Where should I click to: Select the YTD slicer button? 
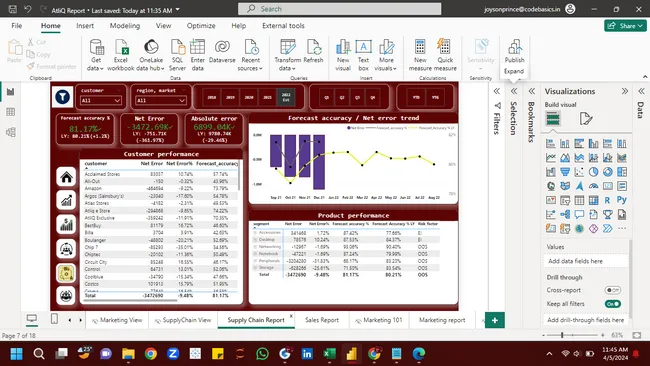click(416, 97)
